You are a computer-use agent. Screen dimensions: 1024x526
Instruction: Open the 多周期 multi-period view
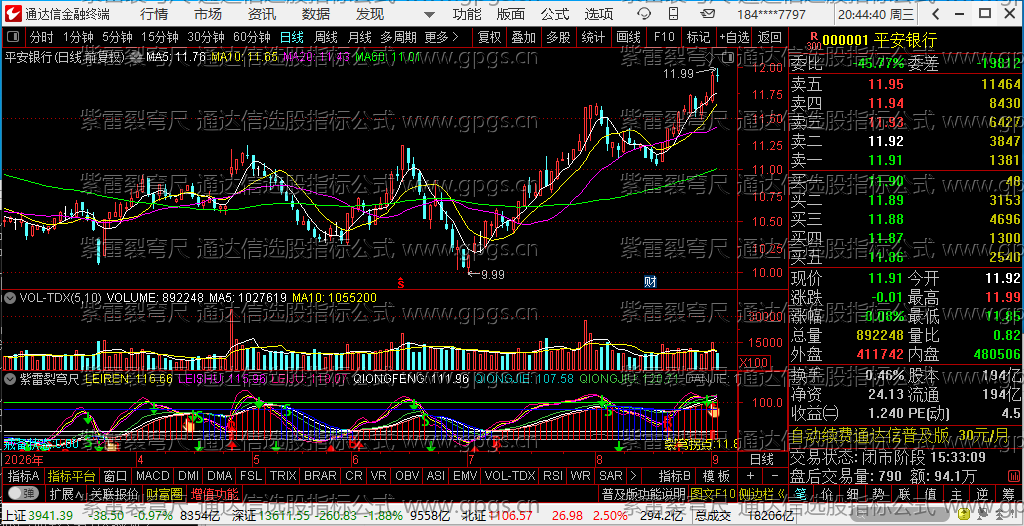399,37
